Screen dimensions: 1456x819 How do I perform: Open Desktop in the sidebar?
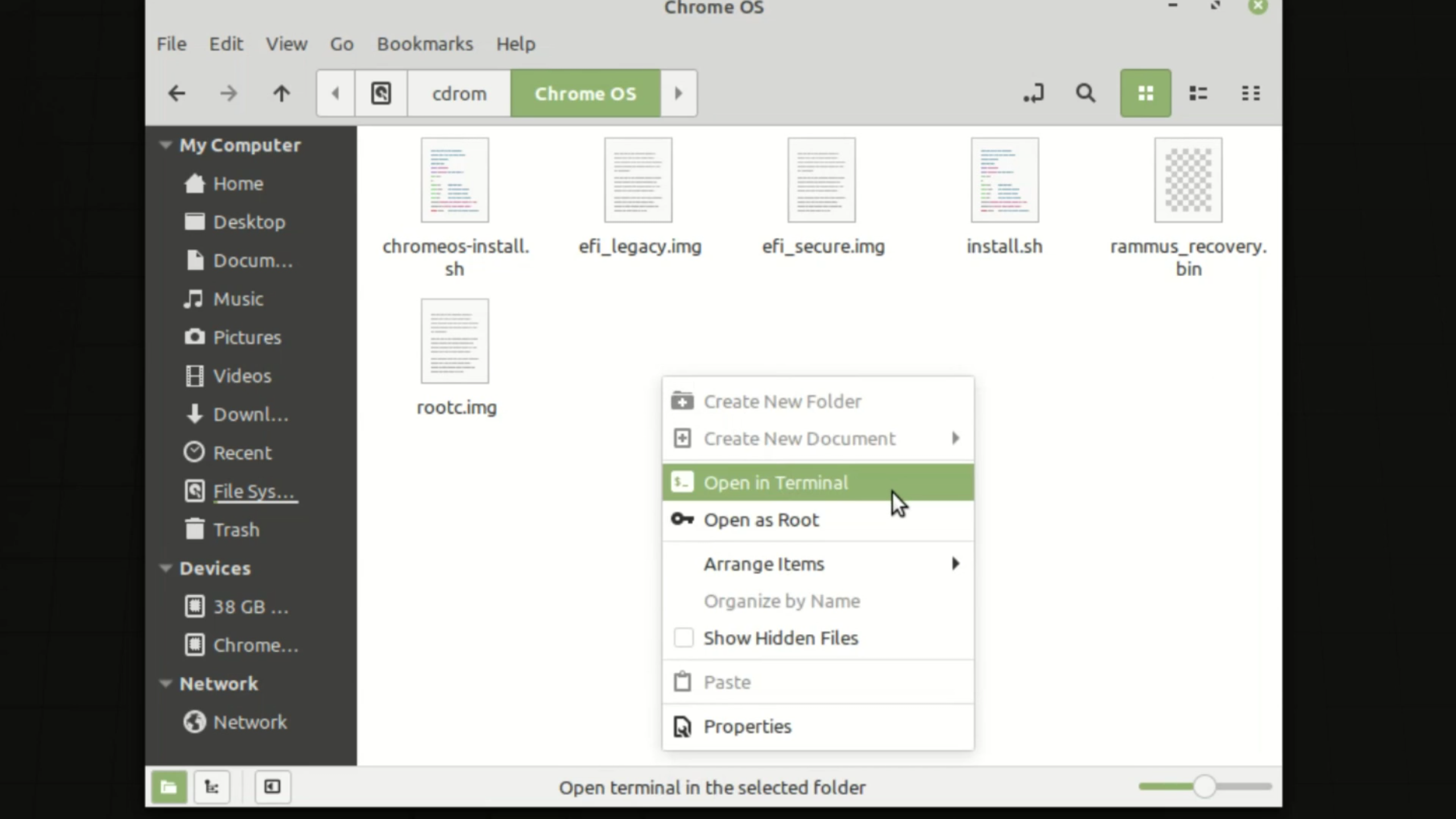pyautogui.click(x=249, y=222)
